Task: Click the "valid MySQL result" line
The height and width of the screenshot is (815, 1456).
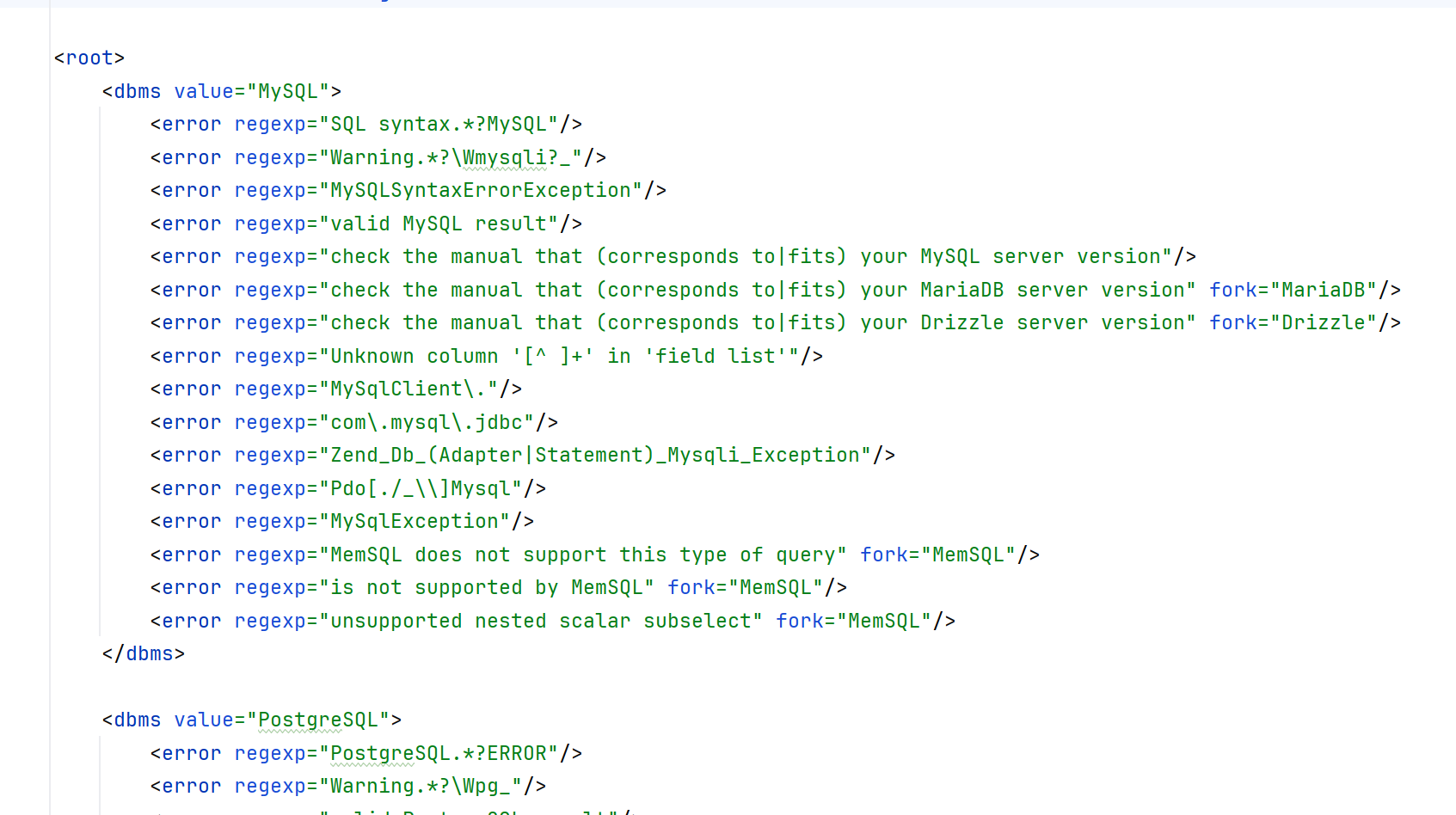Action: [366, 224]
